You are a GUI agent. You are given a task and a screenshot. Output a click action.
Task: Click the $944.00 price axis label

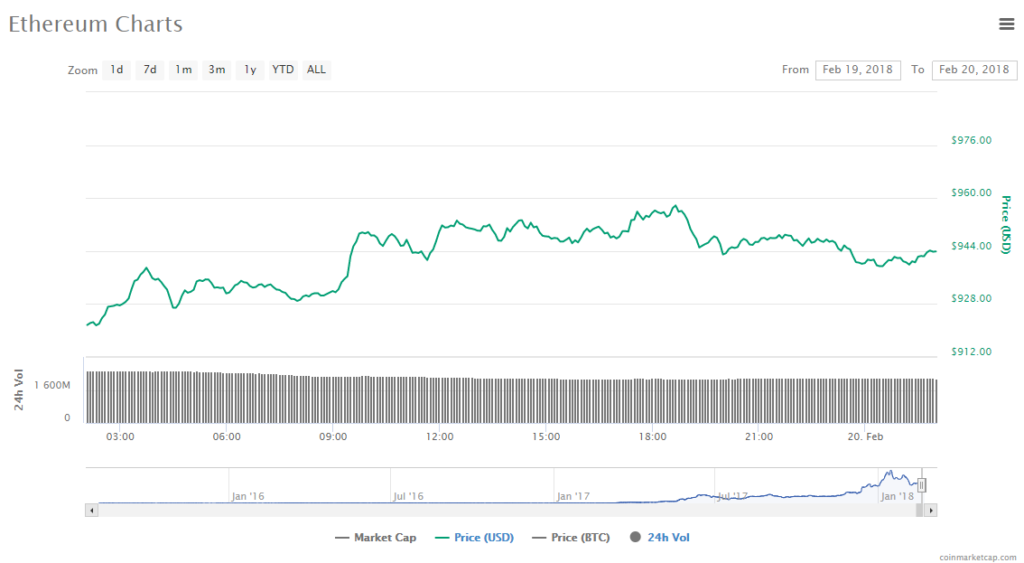click(x=971, y=246)
